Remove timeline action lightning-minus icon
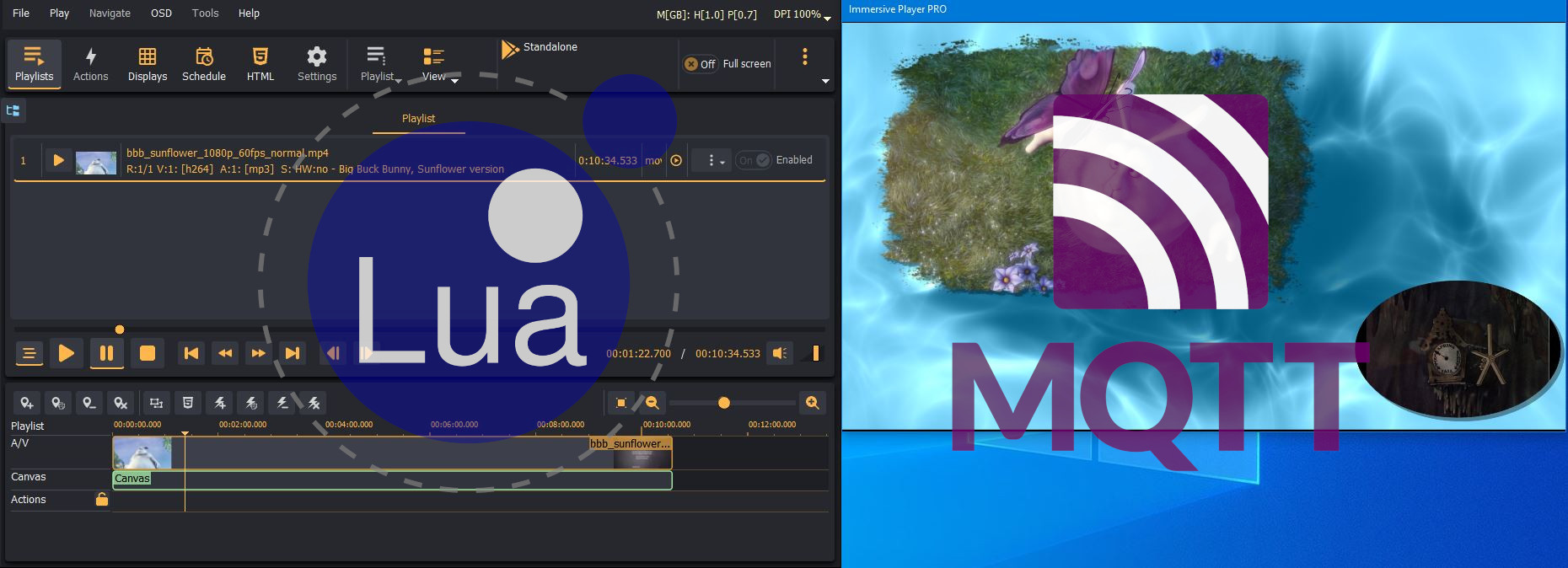The width and height of the screenshot is (1568, 568). click(282, 403)
